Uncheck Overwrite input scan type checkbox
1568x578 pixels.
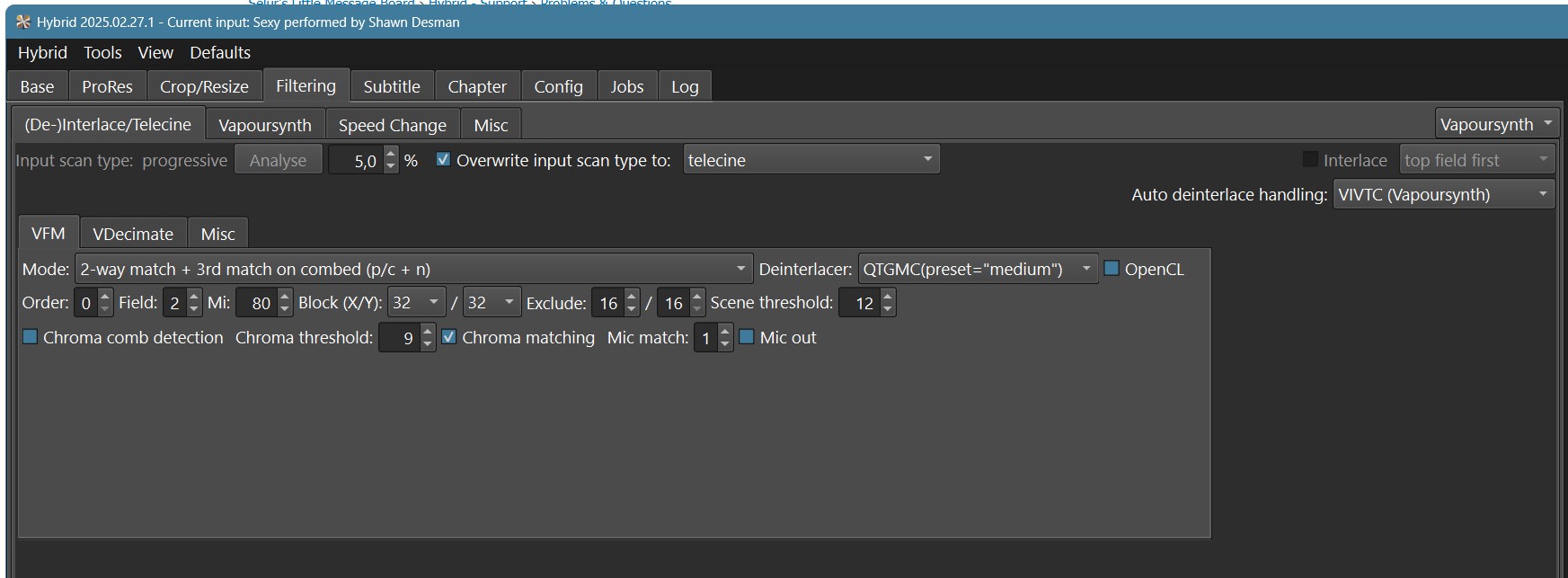443,160
